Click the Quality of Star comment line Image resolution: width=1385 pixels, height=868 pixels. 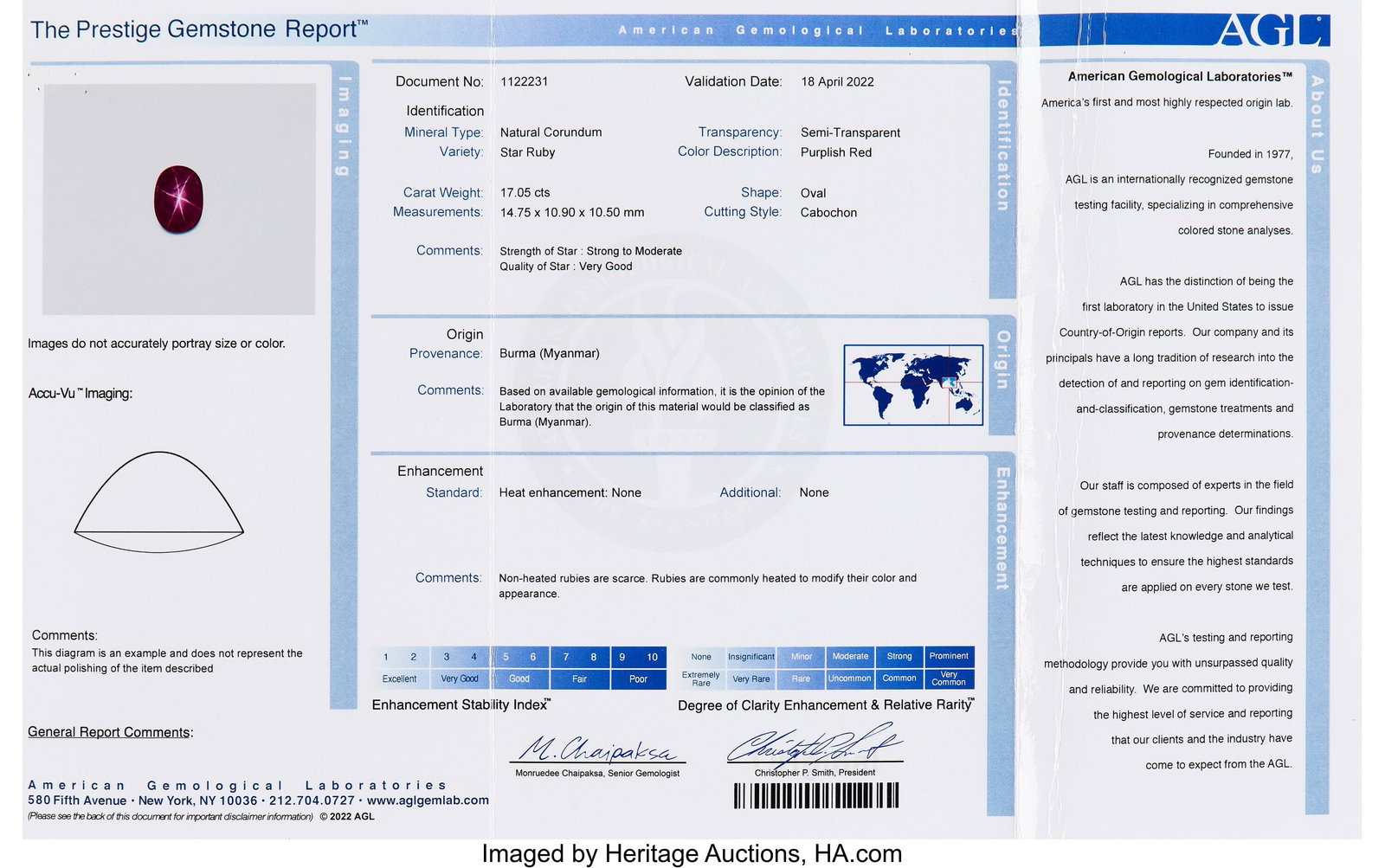pos(565,267)
